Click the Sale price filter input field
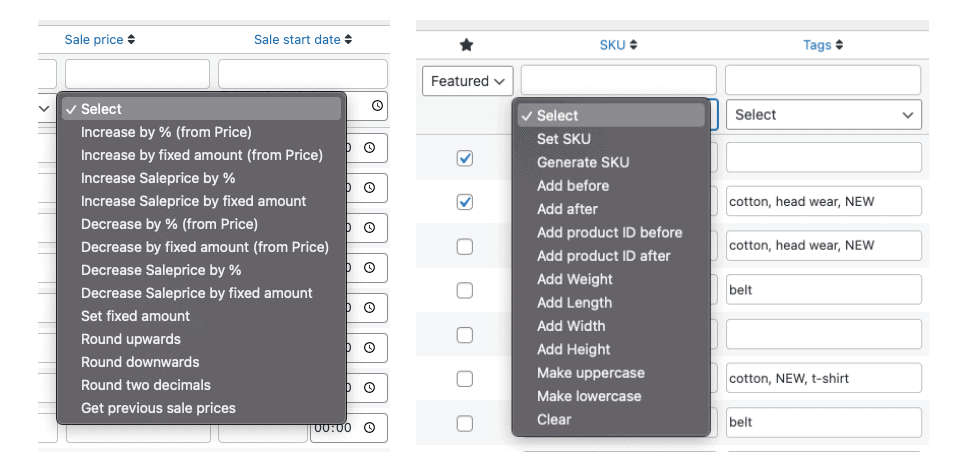Image resolution: width=961 pixels, height=472 pixels. (137, 74)
